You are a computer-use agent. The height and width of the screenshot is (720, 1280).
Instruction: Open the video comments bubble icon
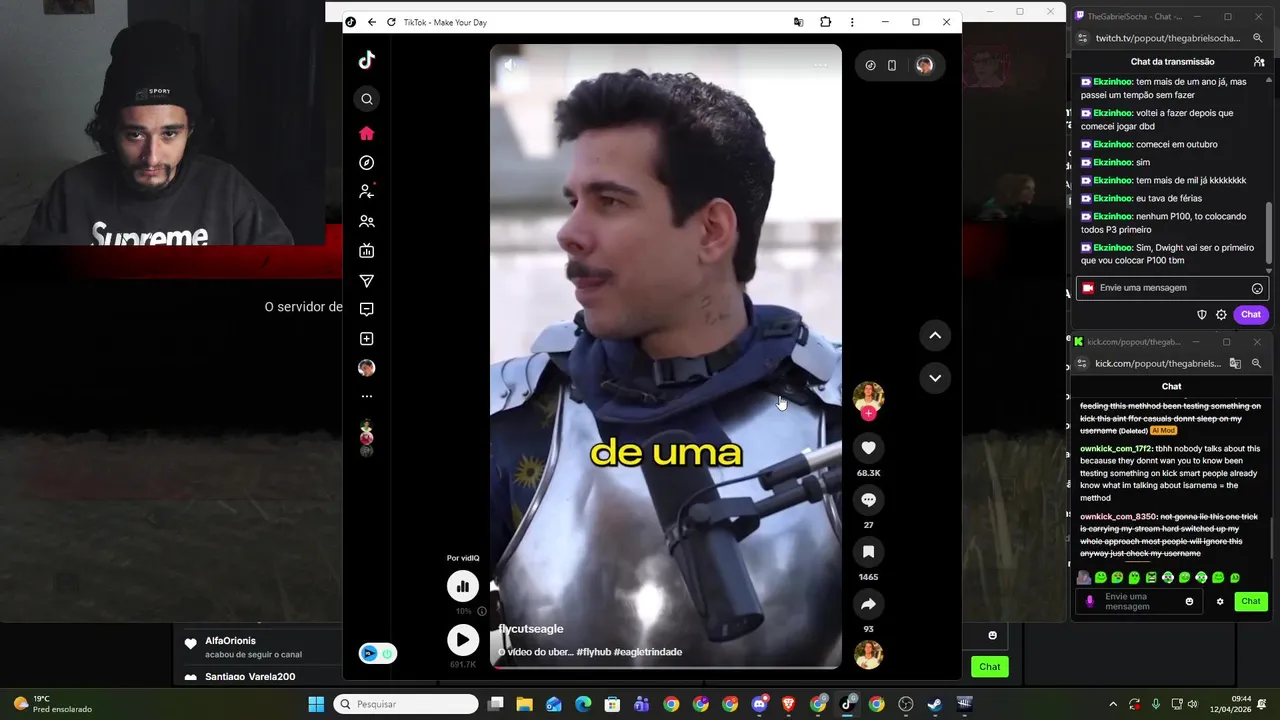click(x=868, y=500)
